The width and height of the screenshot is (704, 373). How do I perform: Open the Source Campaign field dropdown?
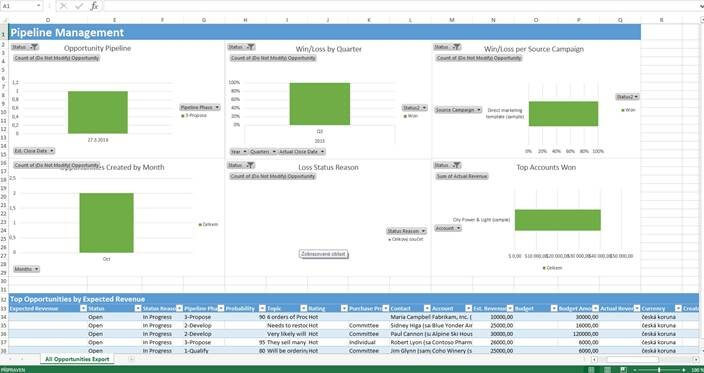tap(458, 110)
